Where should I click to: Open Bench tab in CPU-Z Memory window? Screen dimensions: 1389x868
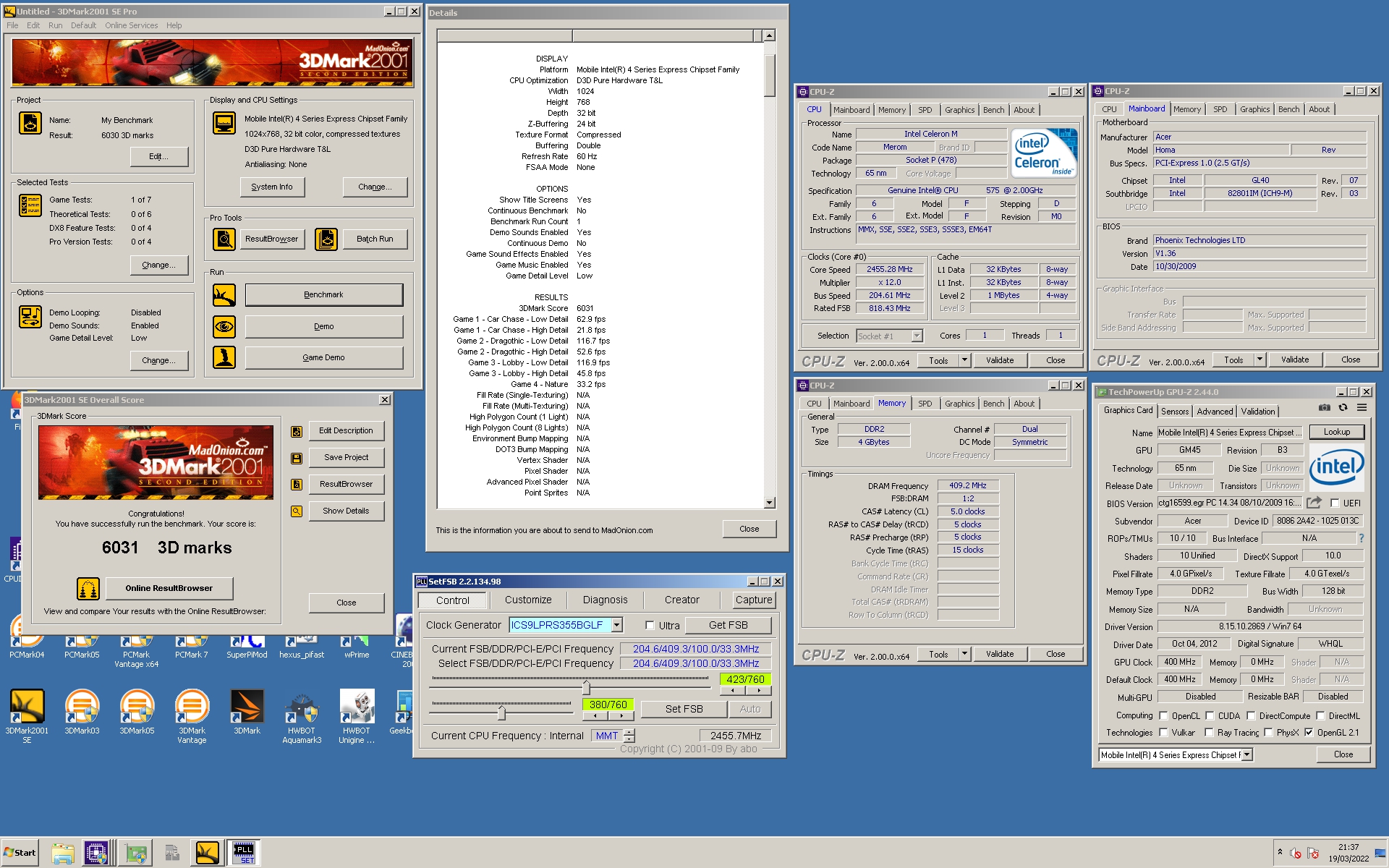coord(993,404)
